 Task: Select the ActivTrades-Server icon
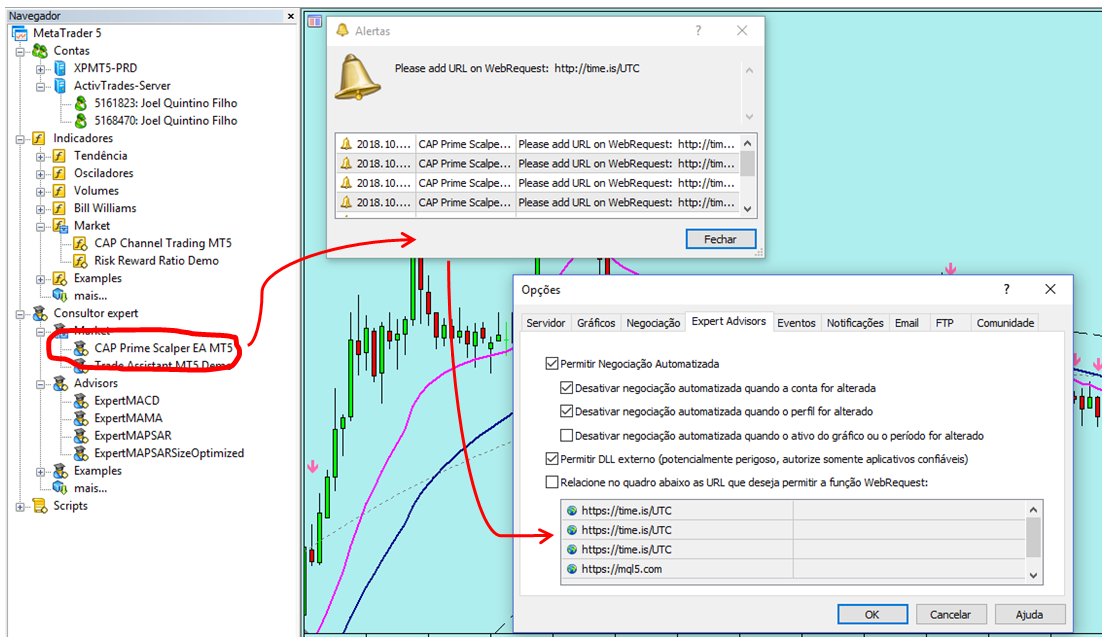click(x=61, y=86)
